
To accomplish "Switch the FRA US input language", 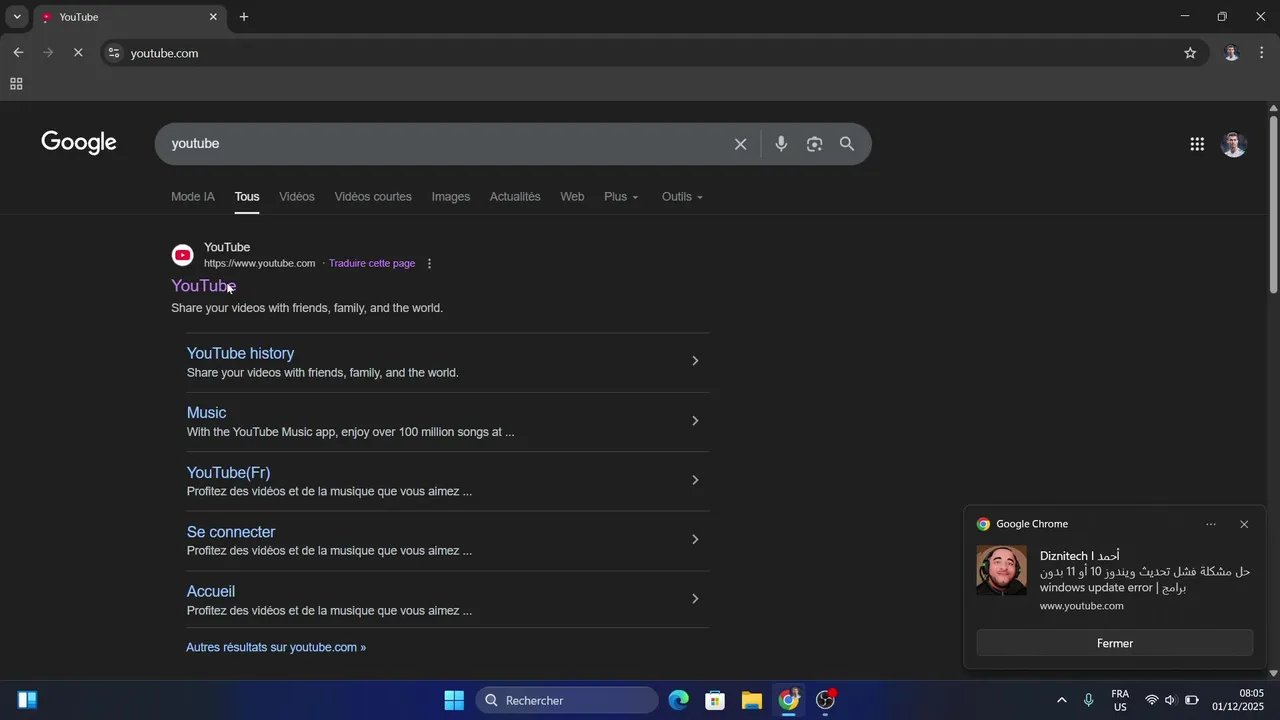I will point(1120,700).
